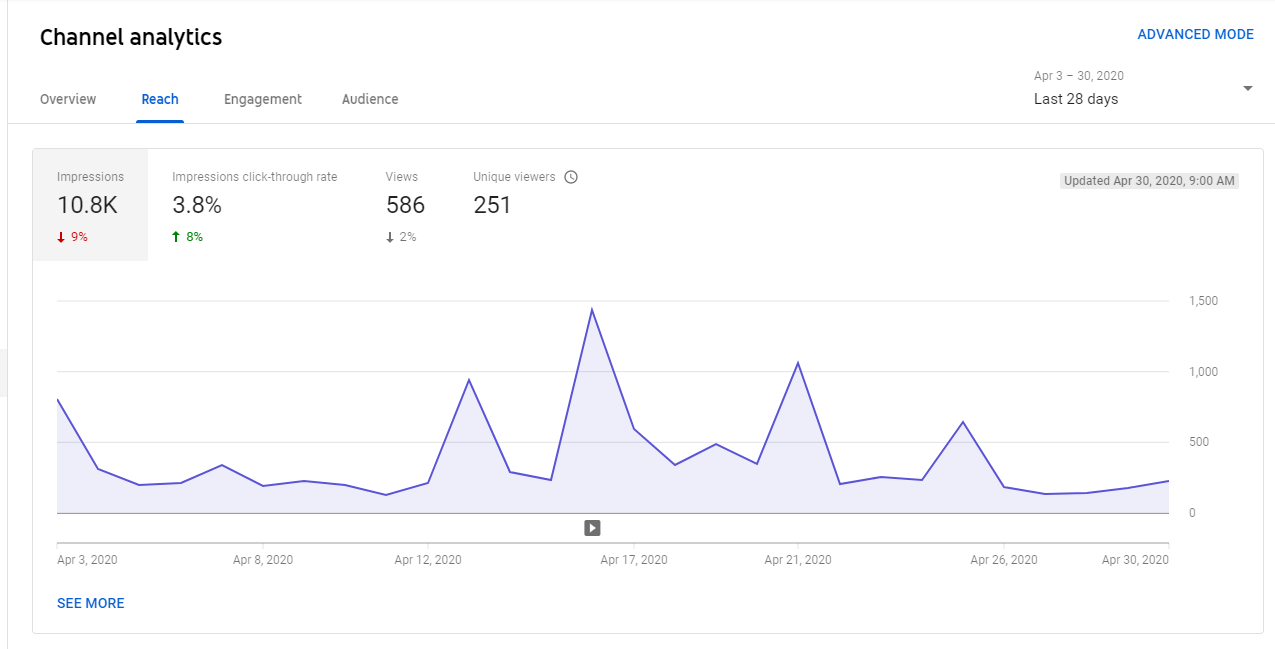Screen dimensions: 1275x649
Task: Click the green up arrow under click-through rate
Action: [176, 237]
